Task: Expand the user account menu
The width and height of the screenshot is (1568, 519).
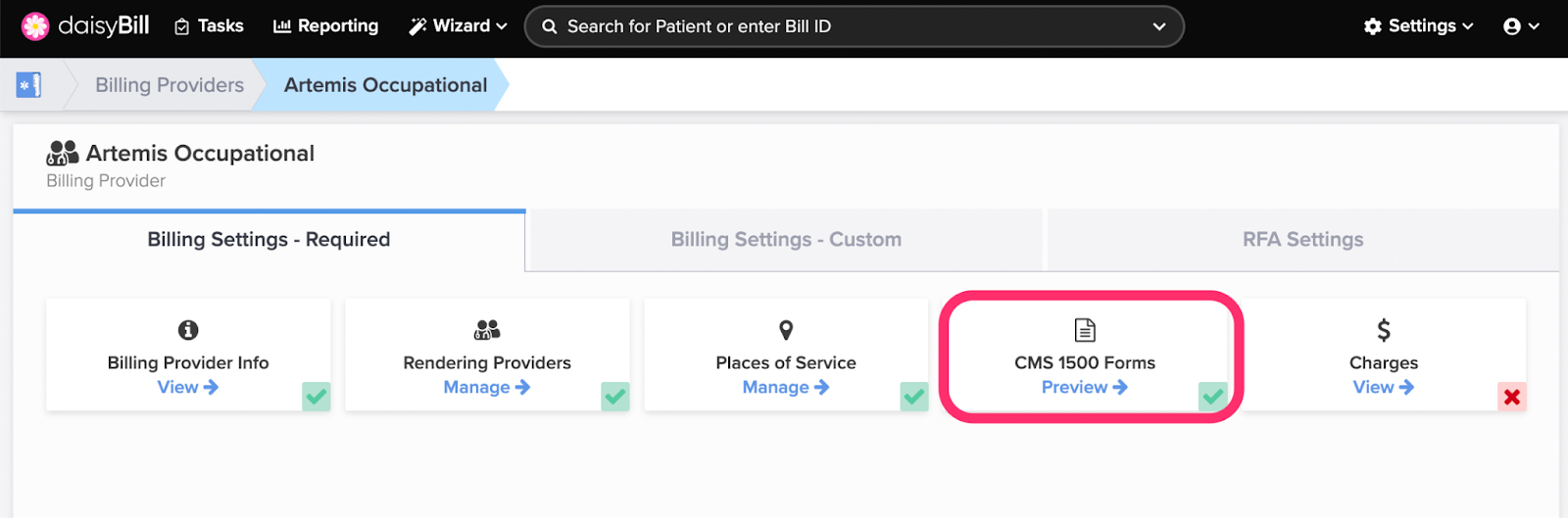Action: click(1521, 26)
